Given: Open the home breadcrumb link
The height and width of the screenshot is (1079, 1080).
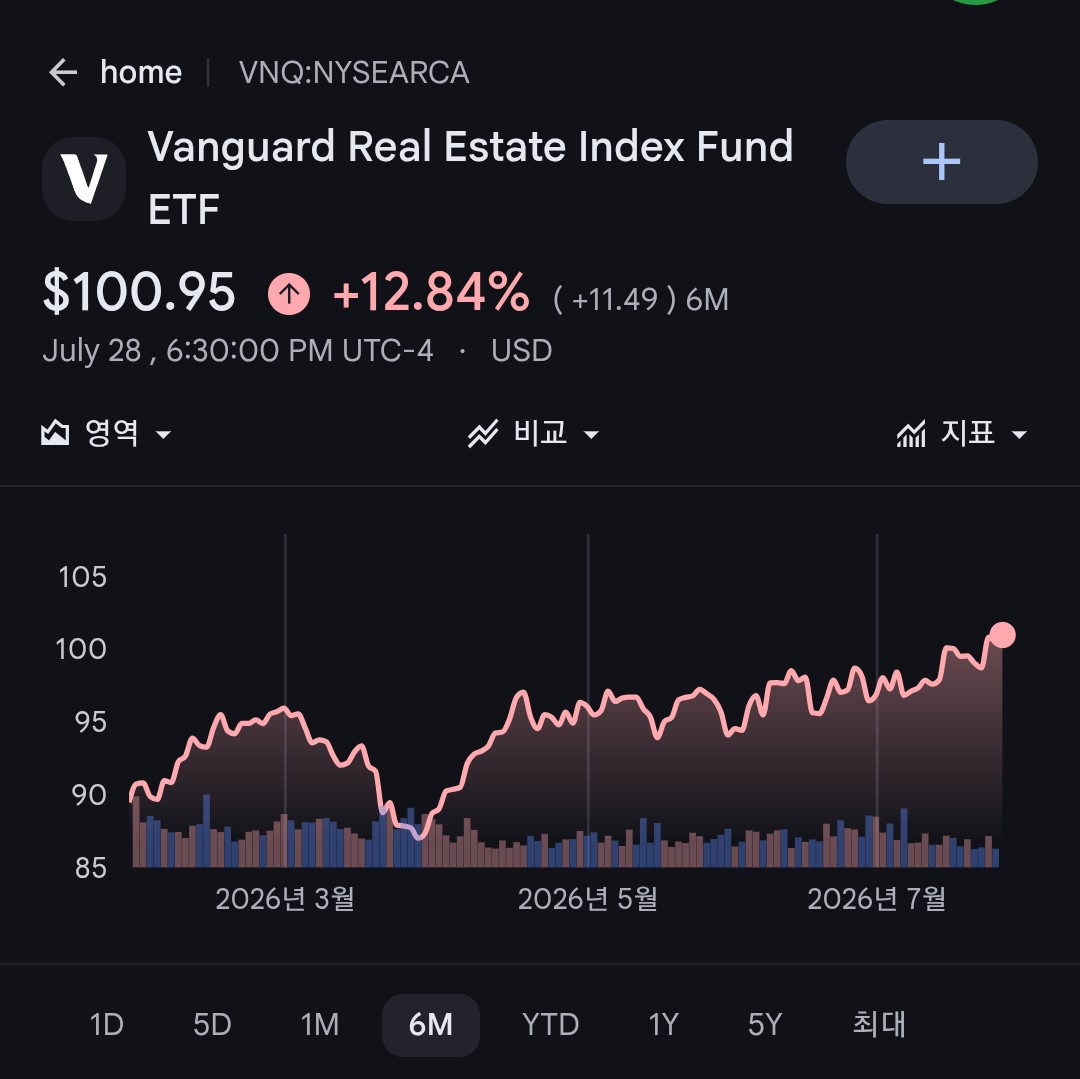Looking at the screenshot, I should click(141, 72).
